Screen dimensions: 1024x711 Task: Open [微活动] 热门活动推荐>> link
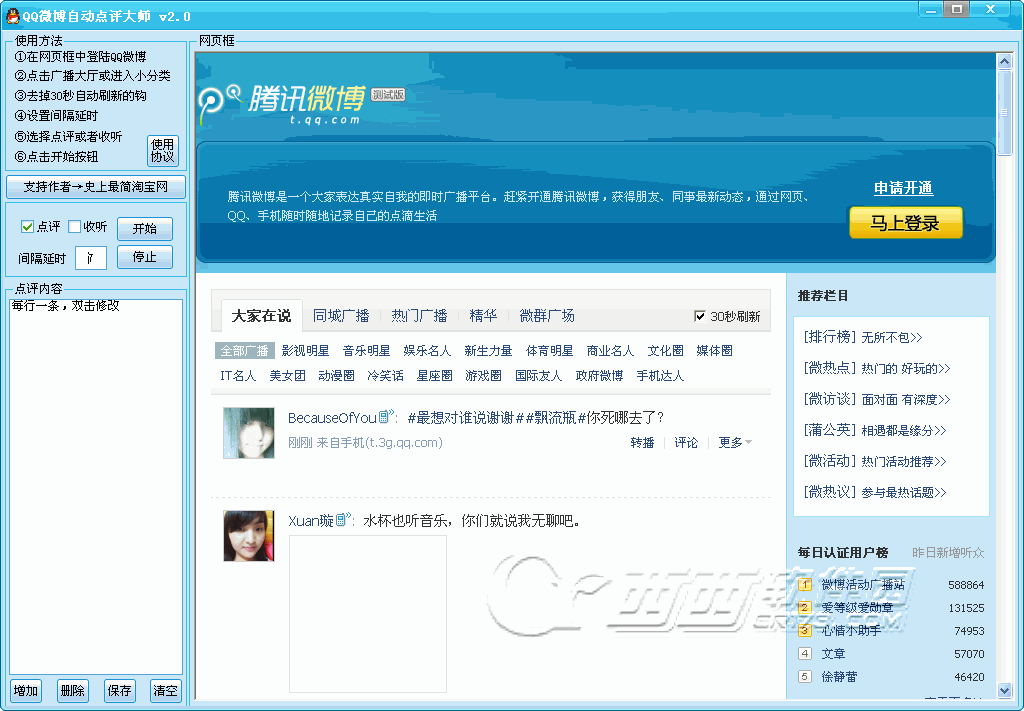click(874, 461)
